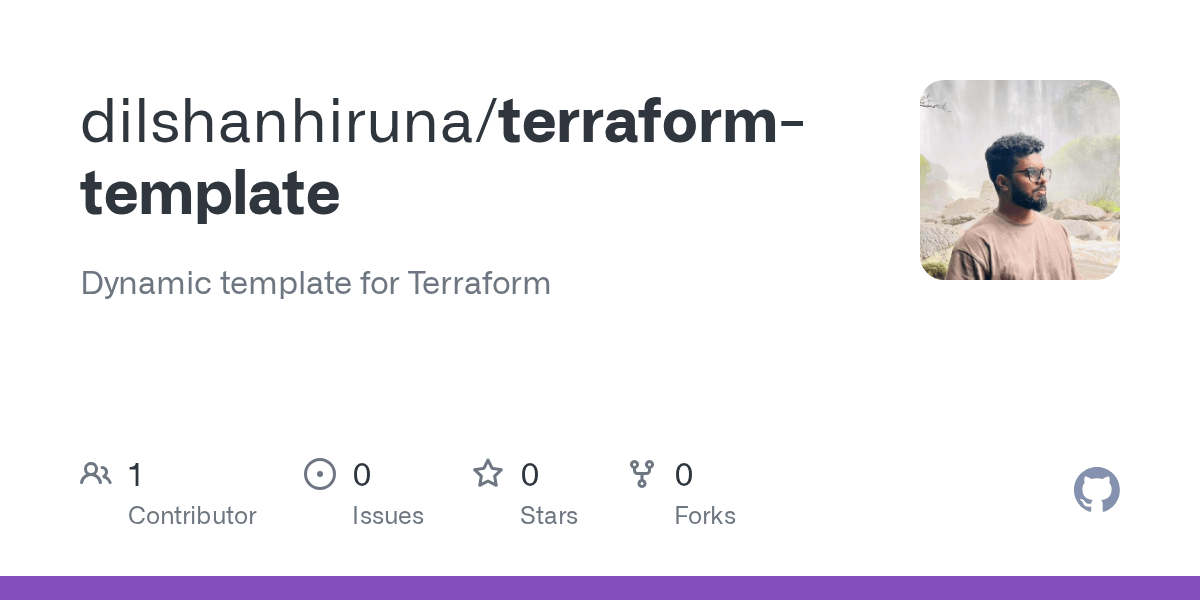Click the contributors people icon
This screenshot has width=1200, height=600.
(x=96, y=474)
